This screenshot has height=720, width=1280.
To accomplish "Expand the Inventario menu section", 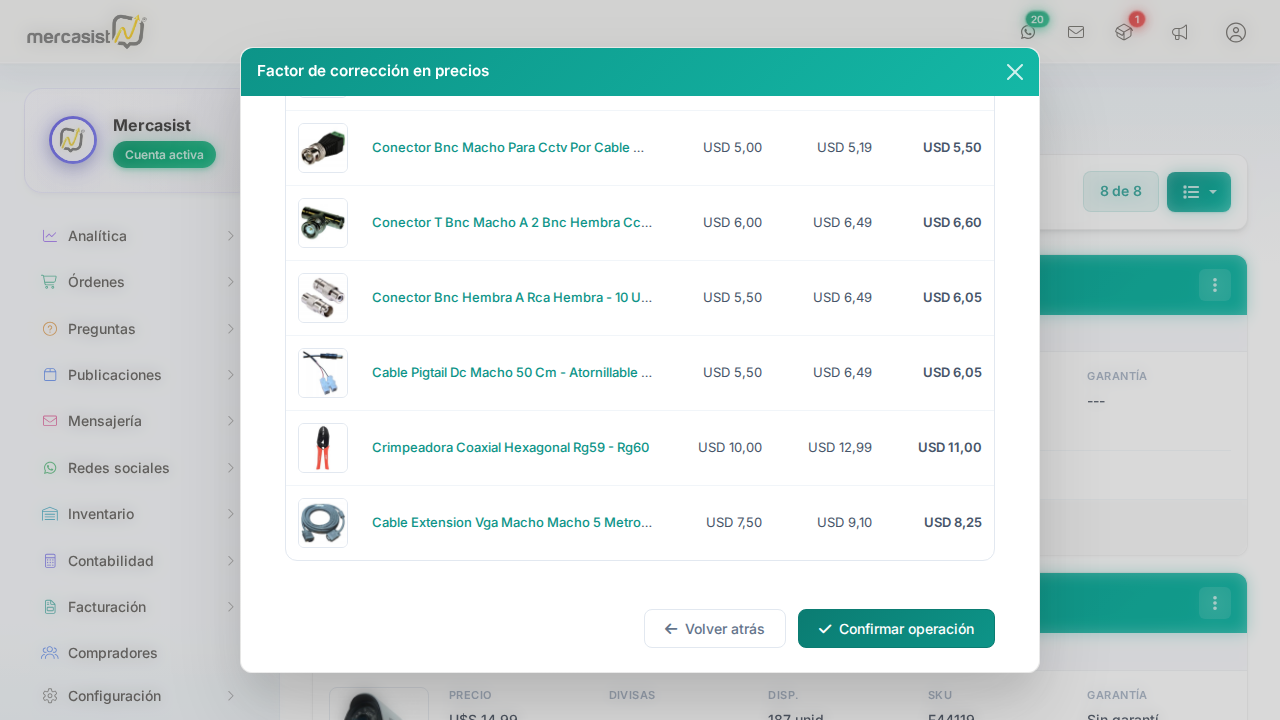I will click(138, 514).
